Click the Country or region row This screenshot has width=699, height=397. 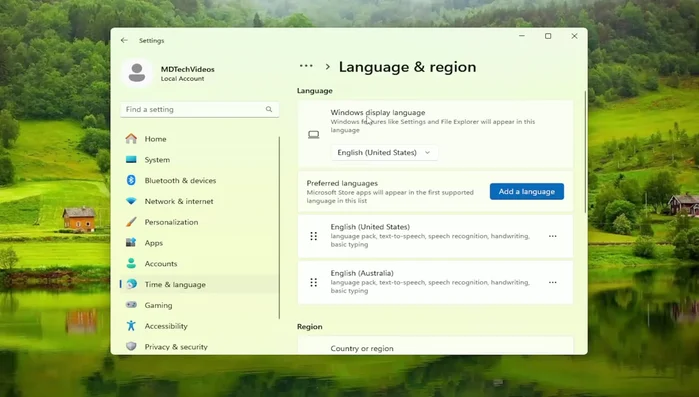pyautogui.click(x=435, y=346)
